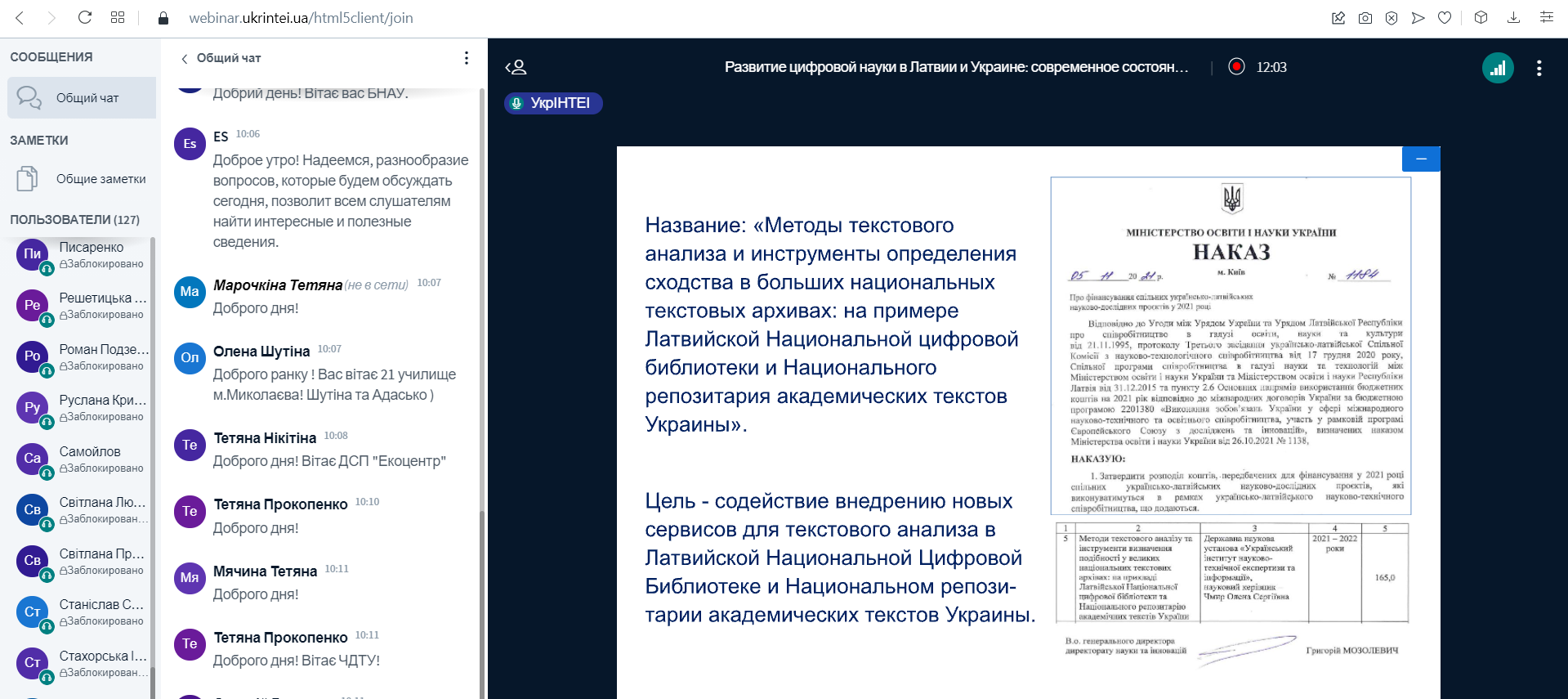Click the Са avatar of Самойлов
Image resolution: width=1568 pixels, height=699 pixels.
pos(32,459)
